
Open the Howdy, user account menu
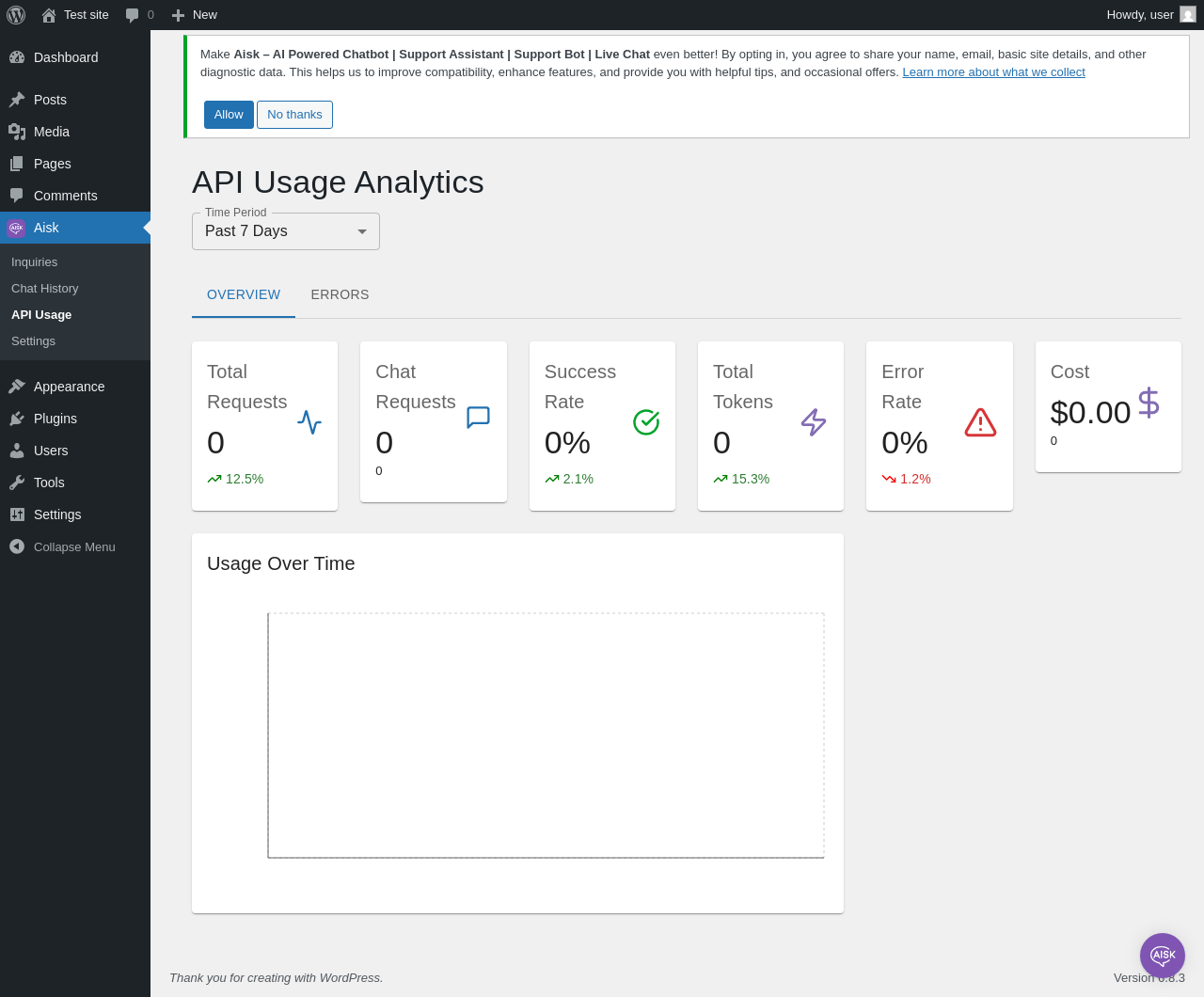1151,15
